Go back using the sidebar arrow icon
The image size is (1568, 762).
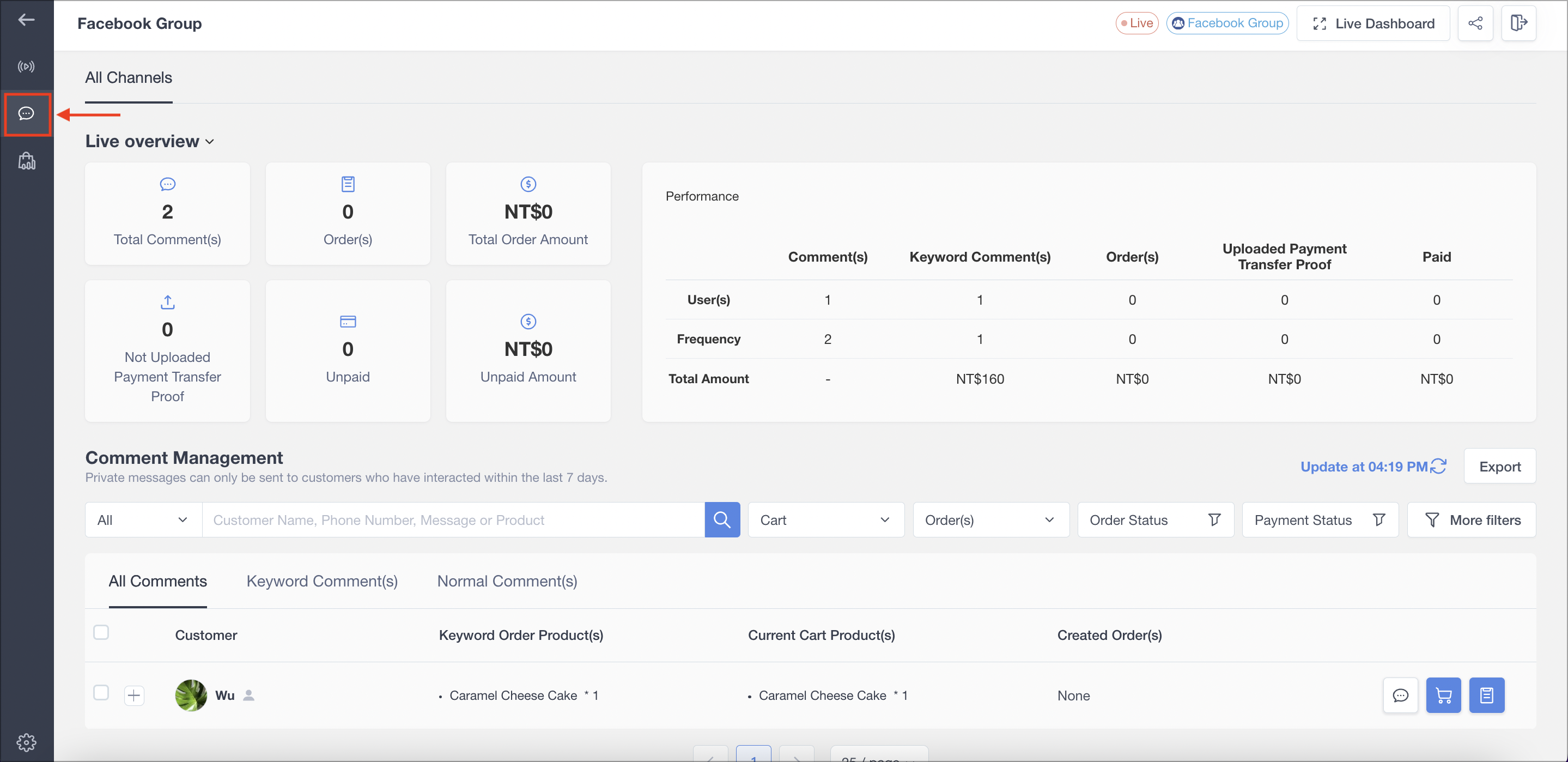coord(26,20)
